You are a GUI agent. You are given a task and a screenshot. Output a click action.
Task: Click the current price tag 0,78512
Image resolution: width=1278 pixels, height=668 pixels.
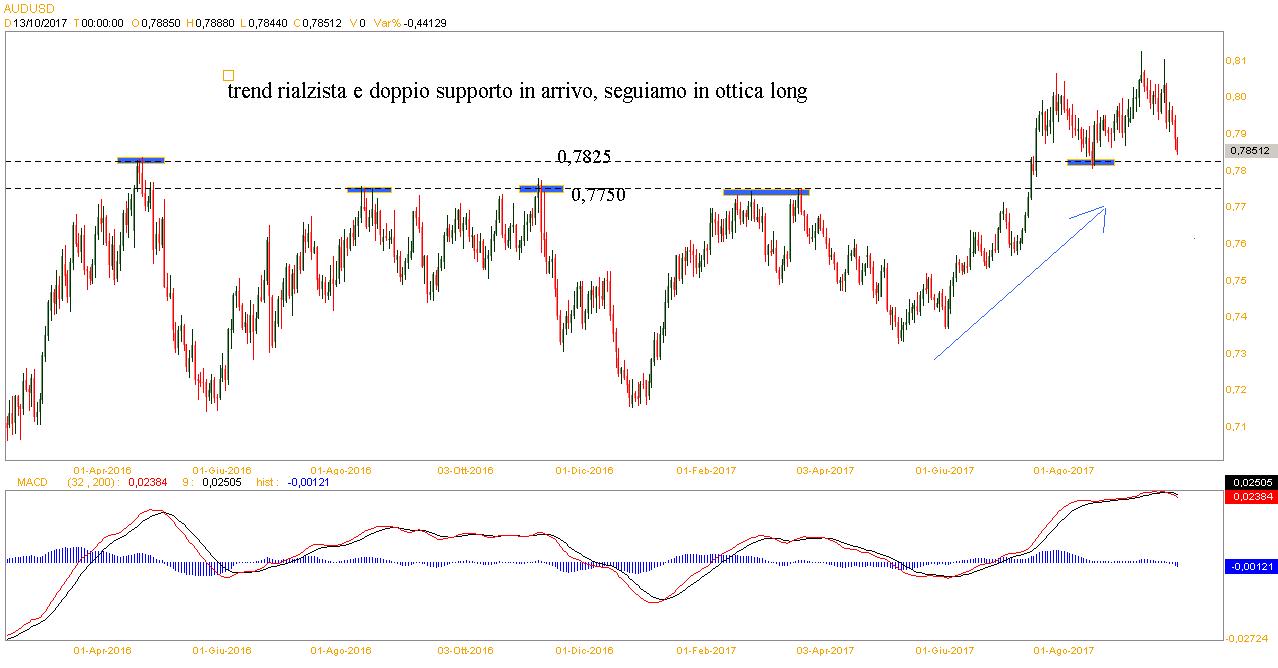click(1250, 151)
